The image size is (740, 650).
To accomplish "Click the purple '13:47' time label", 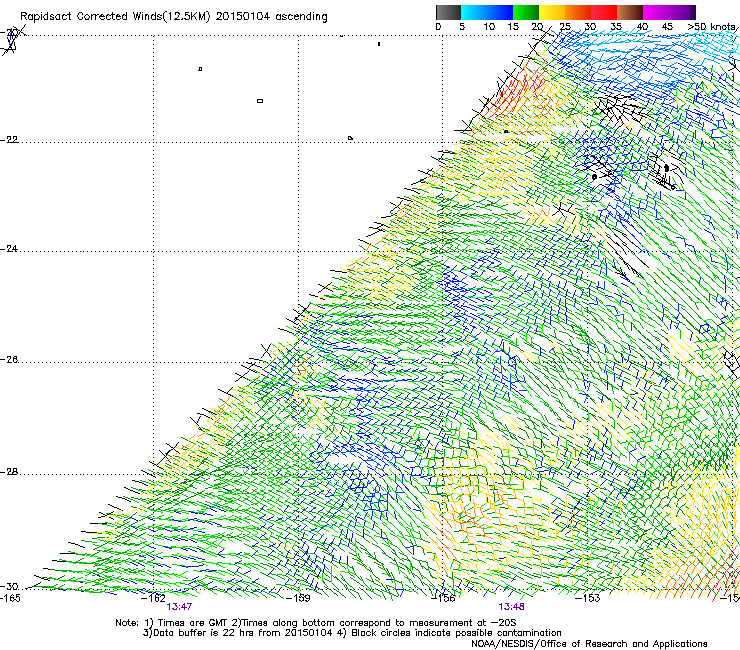I will coord(179,607).
